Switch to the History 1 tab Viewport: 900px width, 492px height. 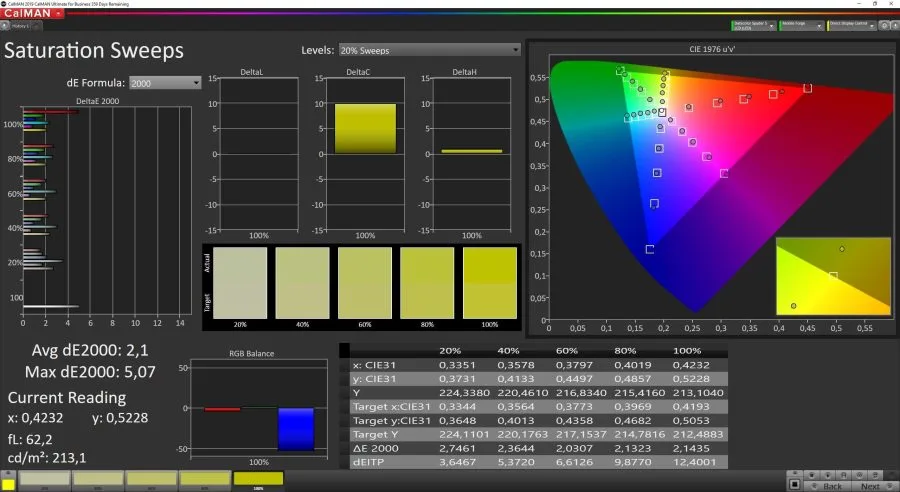[x=22, y=25]
